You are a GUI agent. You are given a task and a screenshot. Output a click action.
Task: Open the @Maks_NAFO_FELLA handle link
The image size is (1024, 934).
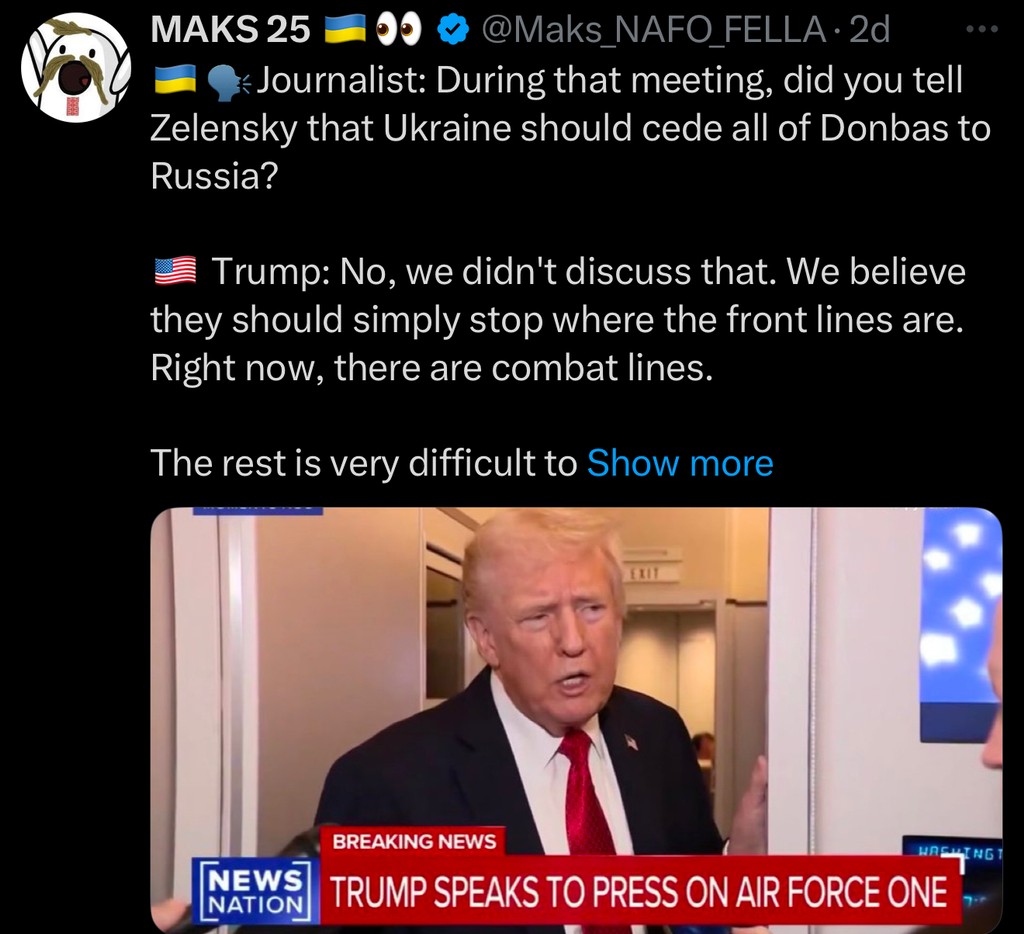coord(653,30)
